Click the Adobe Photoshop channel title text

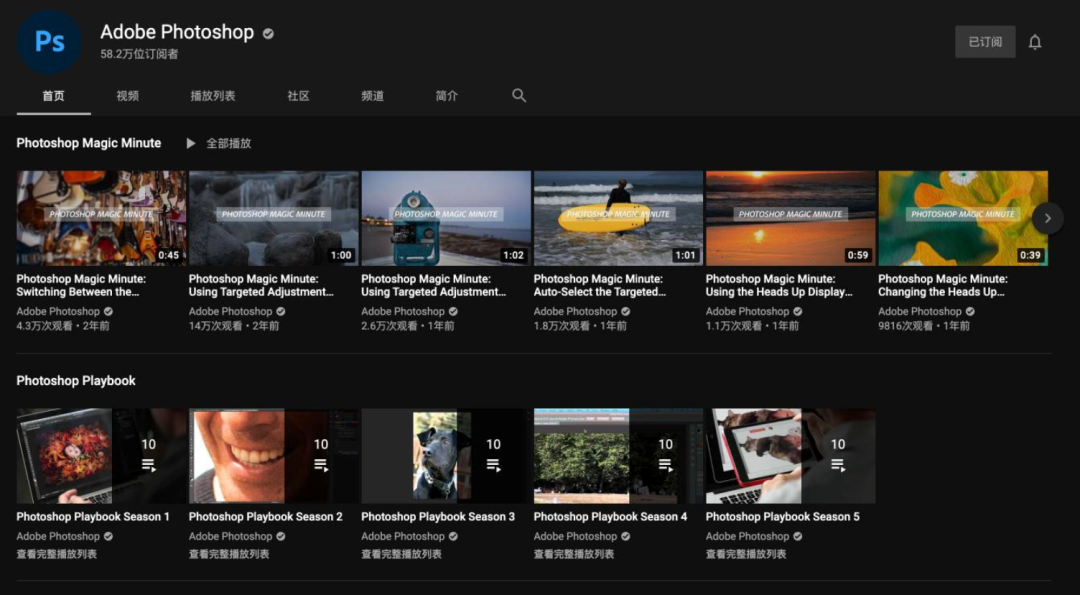(x=177, y=32)
